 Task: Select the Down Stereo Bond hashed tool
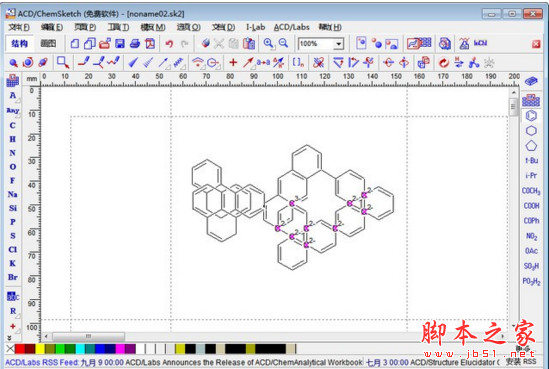pos(148,62)
